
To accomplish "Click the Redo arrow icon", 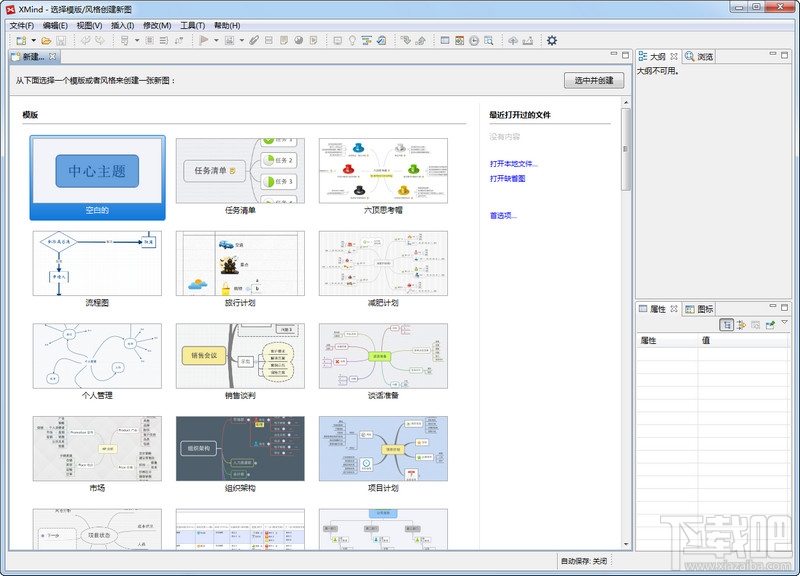I will (x=100, y=40).
